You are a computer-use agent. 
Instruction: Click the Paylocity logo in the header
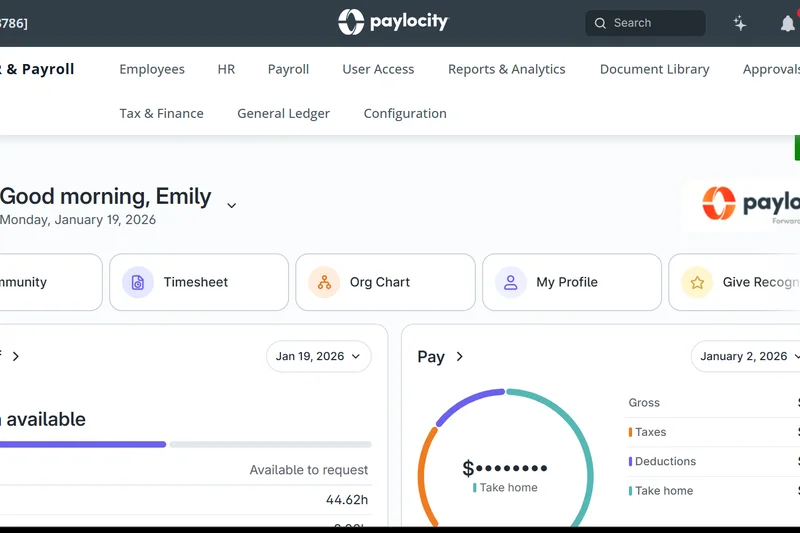pyautogui.click(x=393, y=22)
